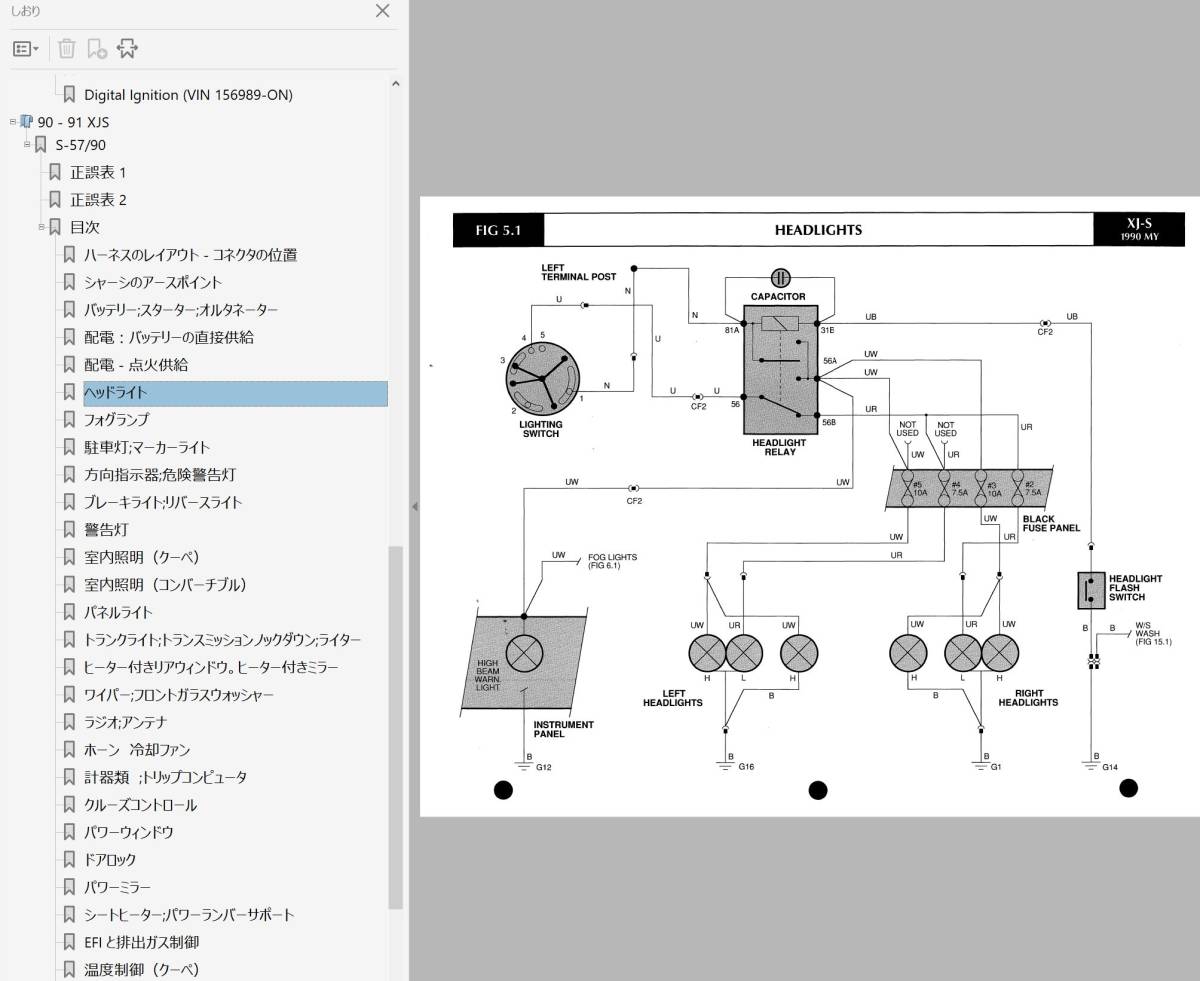This screenshot has width=1200, height=981.
Task: Click bookmark icon beside フォグランプ
Action: pos(69,420)
